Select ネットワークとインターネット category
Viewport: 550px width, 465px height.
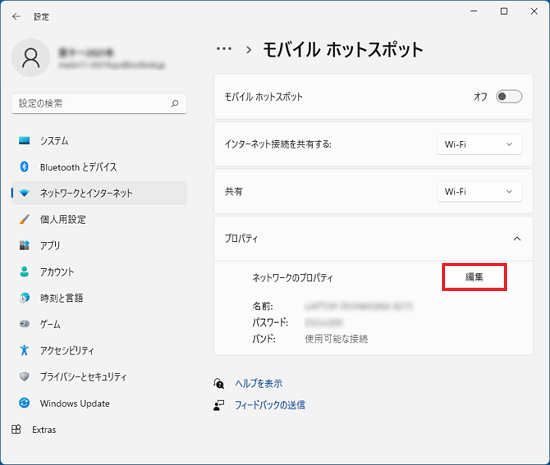[x=99, y=193]
